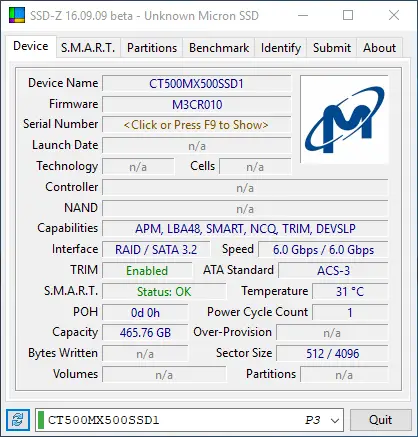
Task: Click the NAND n/a field
Action: (x=245, y=209)
